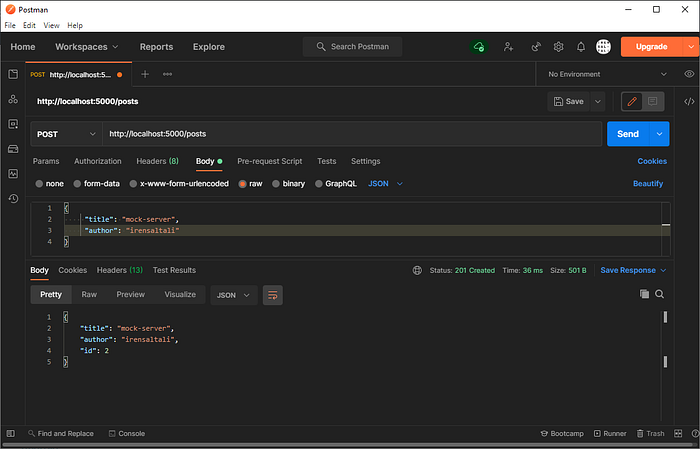Click the network globe icon near Status
The image size is (700, 449).
tap(417, 270)
